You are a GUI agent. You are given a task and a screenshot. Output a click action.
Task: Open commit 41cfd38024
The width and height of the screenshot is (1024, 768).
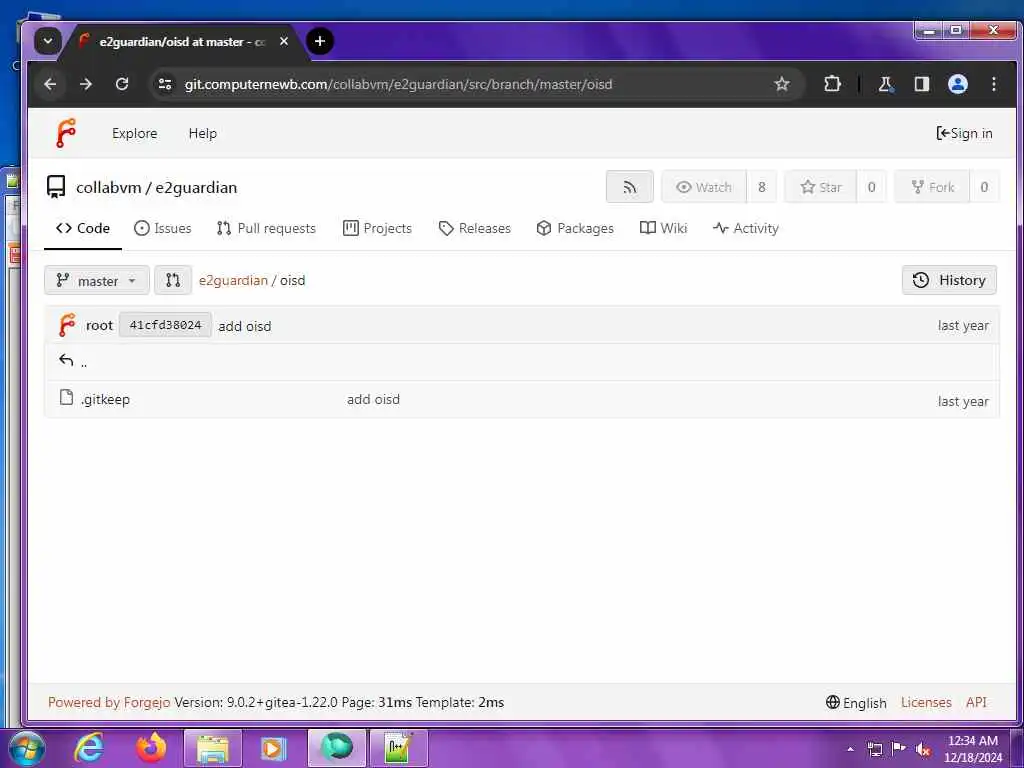tap(165, 325)
